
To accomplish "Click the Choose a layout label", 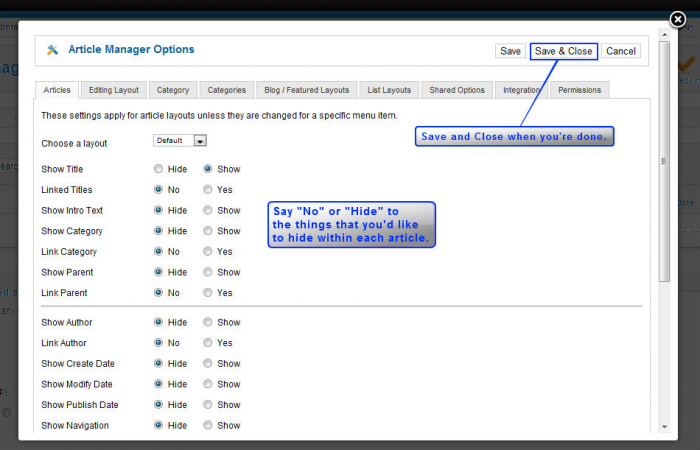I will [74, 144].
